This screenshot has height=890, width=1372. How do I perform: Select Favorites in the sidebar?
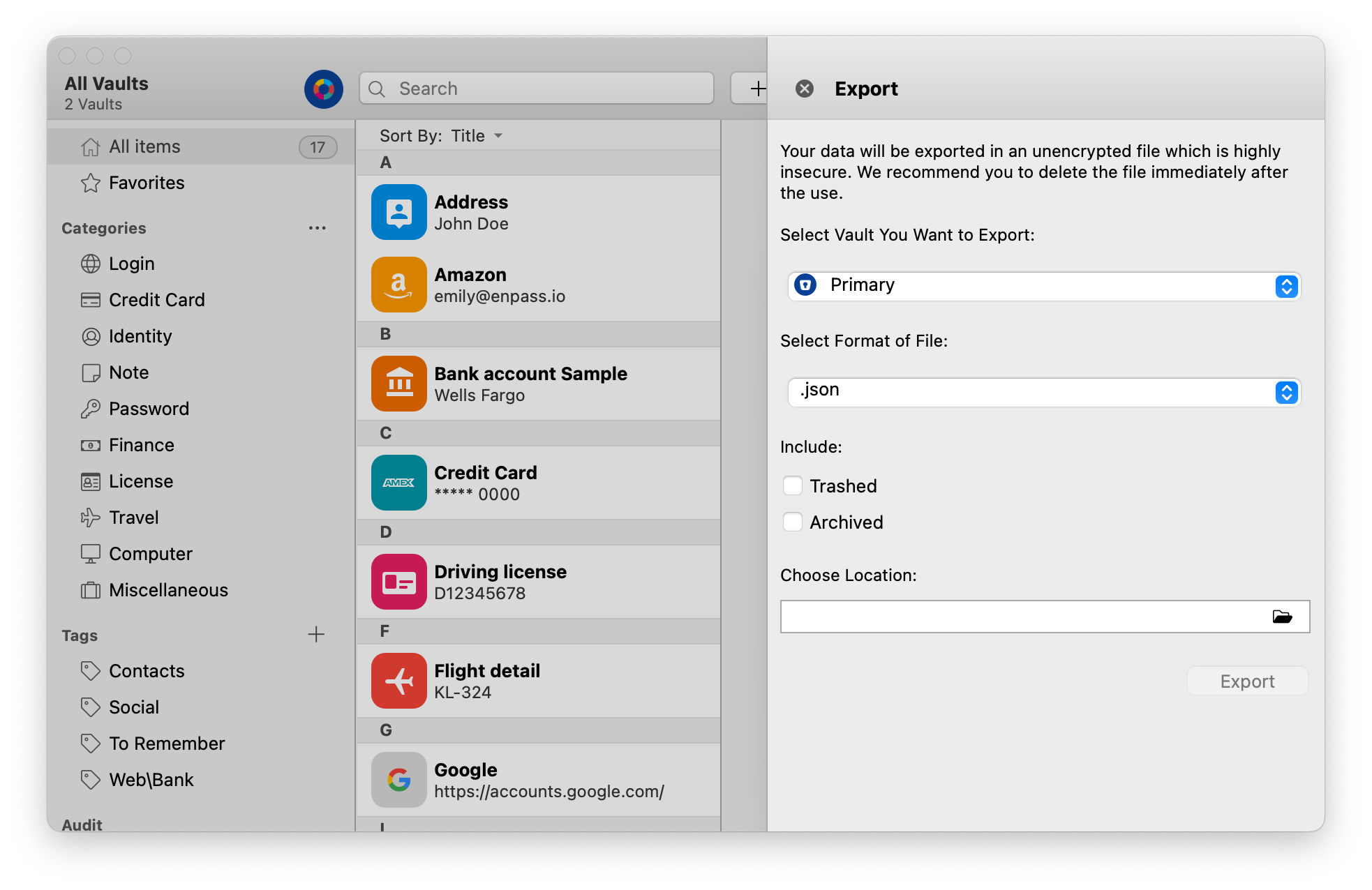[x=147, y=183]
